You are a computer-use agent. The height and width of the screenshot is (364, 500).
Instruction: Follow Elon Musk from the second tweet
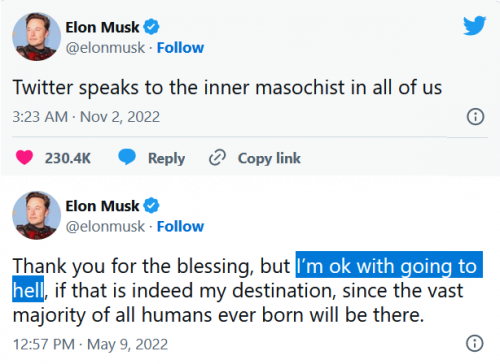pos(180,226)
